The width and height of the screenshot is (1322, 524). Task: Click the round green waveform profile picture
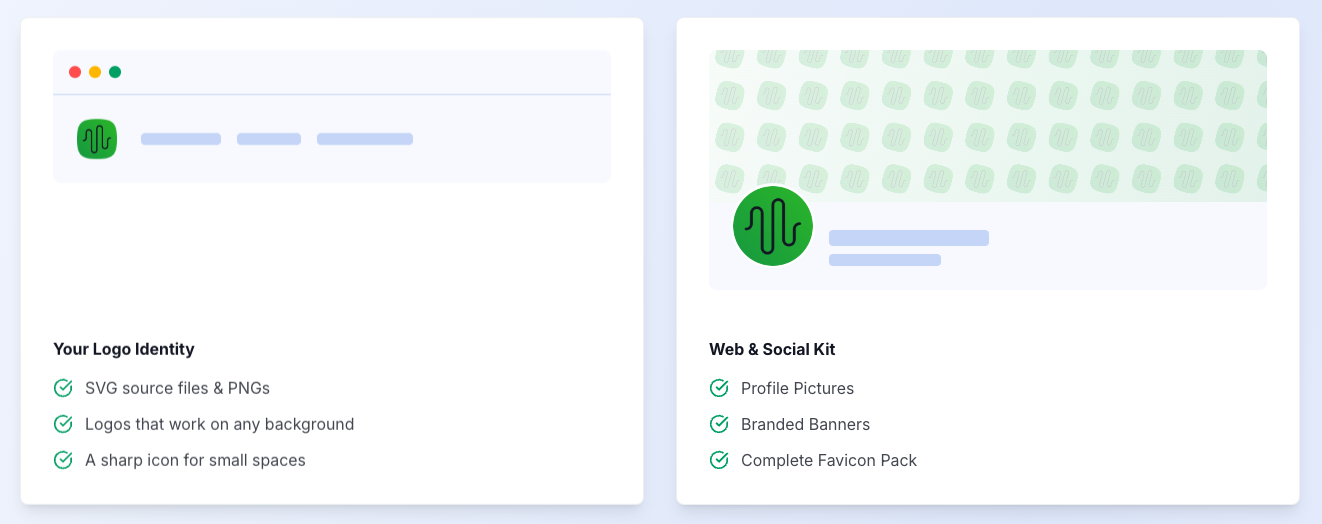[x=773, y=226]
